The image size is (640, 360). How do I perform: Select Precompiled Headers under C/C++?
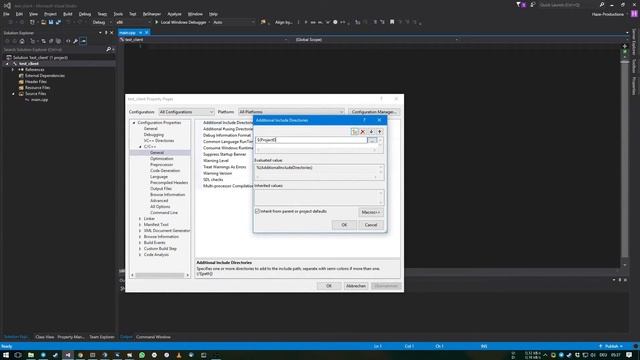pyautogui.click(x=169, y=182)
